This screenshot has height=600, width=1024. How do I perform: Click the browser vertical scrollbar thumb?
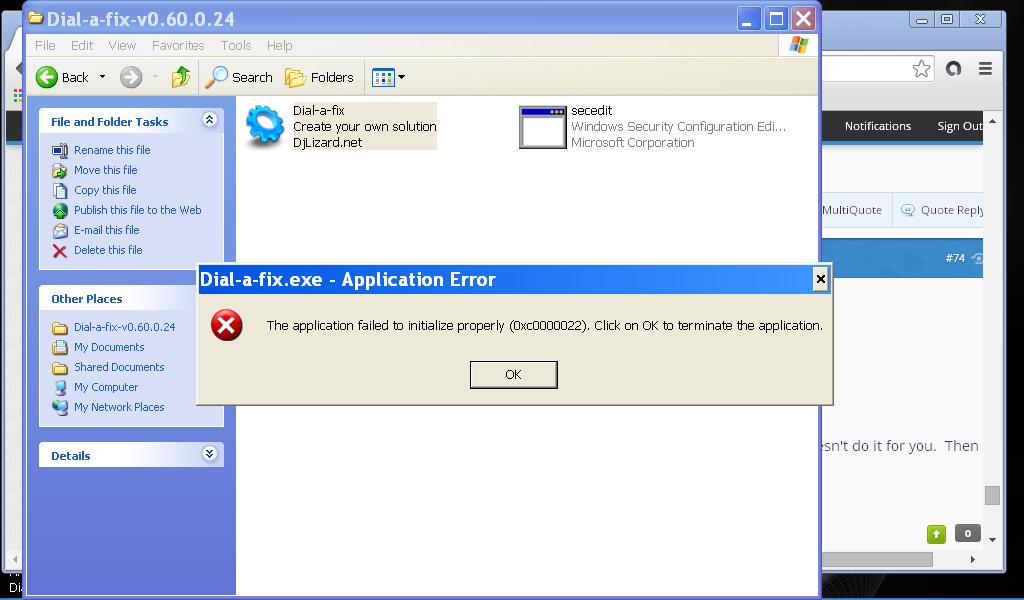(992, 496)
